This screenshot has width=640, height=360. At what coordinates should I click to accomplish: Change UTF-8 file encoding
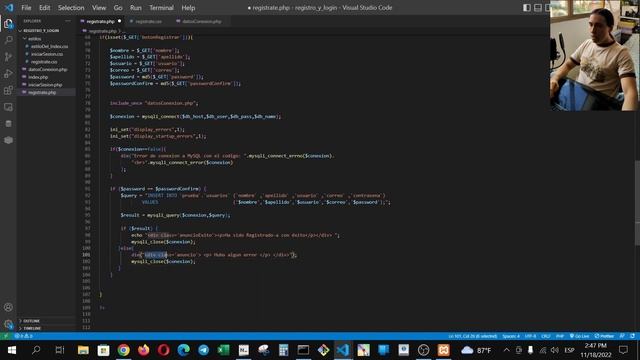coord(531,336)
